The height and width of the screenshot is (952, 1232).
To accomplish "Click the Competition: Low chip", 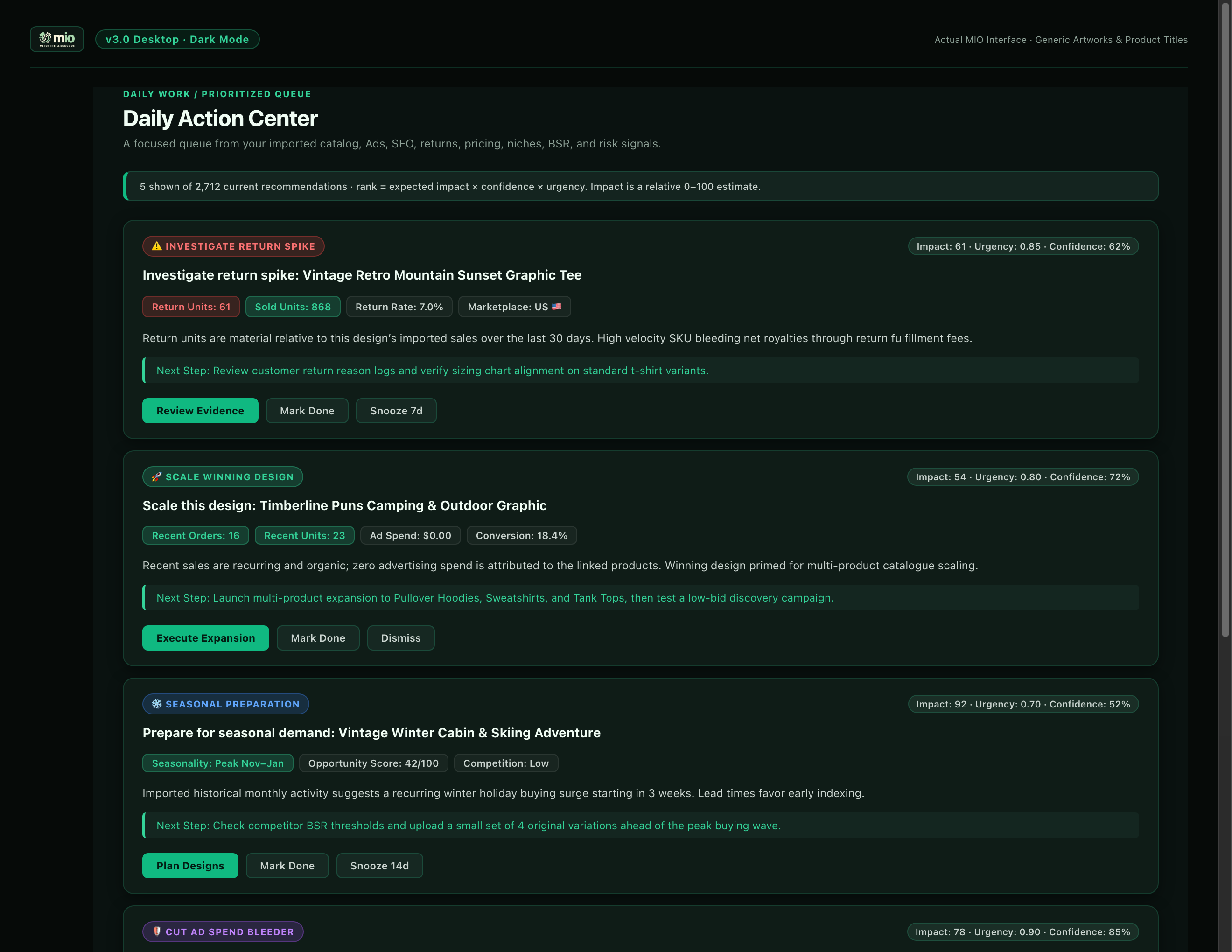I will (505, 763).
